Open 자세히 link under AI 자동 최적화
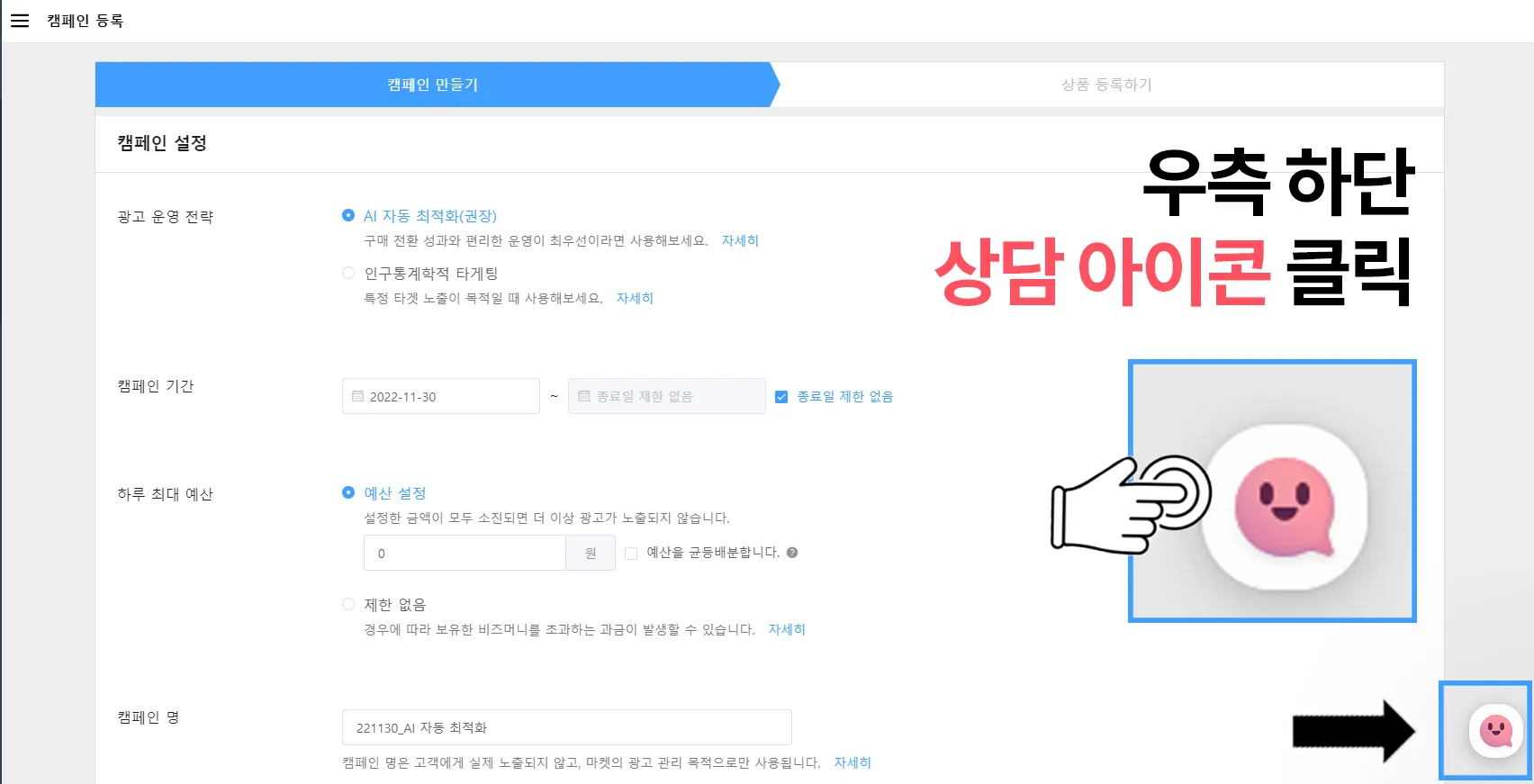This screenshot has width=1534, height=784. (x=740, y=240)
